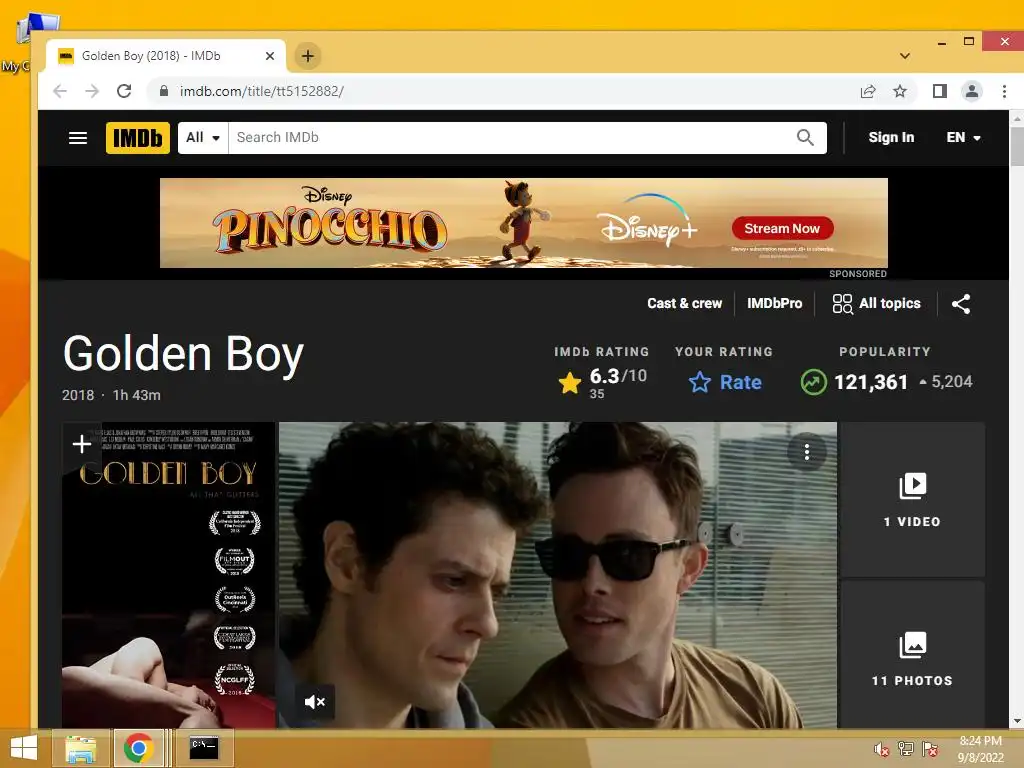Close the Golden Boy tab

[270, 56]
